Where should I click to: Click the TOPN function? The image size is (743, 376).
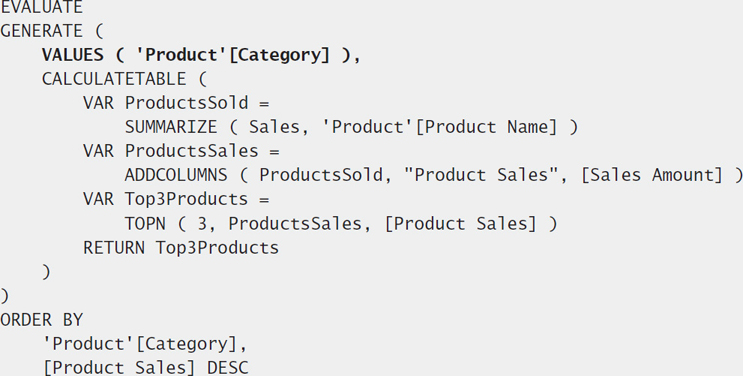145,224
